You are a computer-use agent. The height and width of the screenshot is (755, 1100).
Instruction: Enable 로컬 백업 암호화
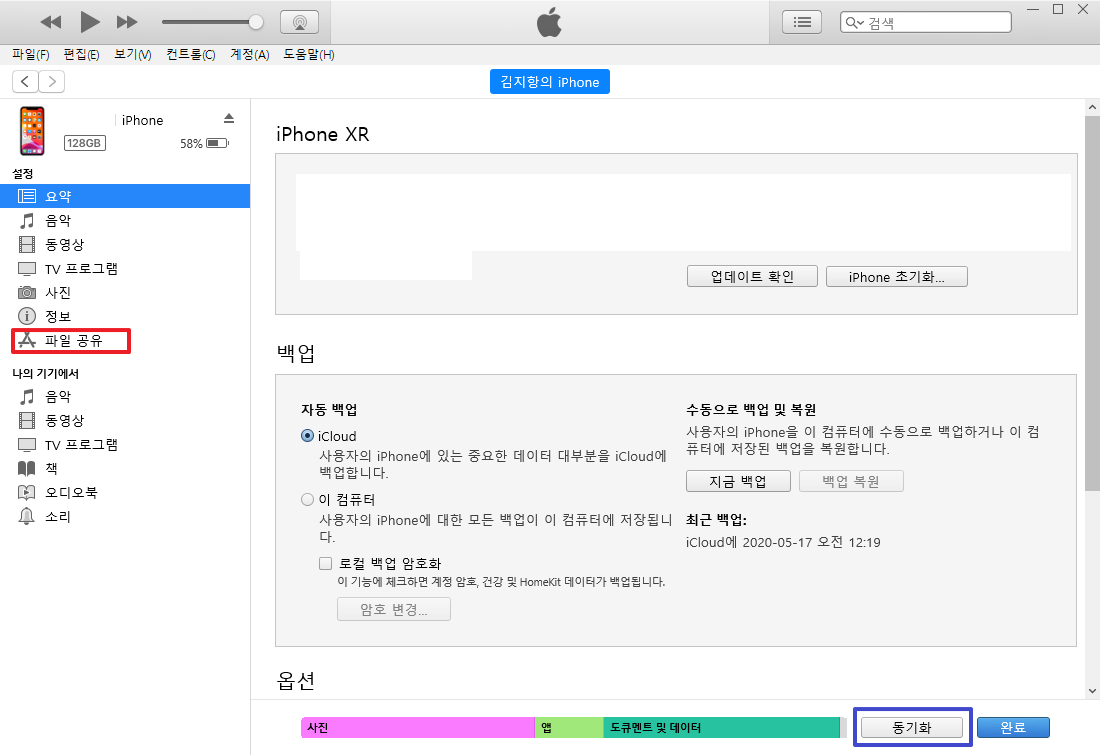click(325, 562)
